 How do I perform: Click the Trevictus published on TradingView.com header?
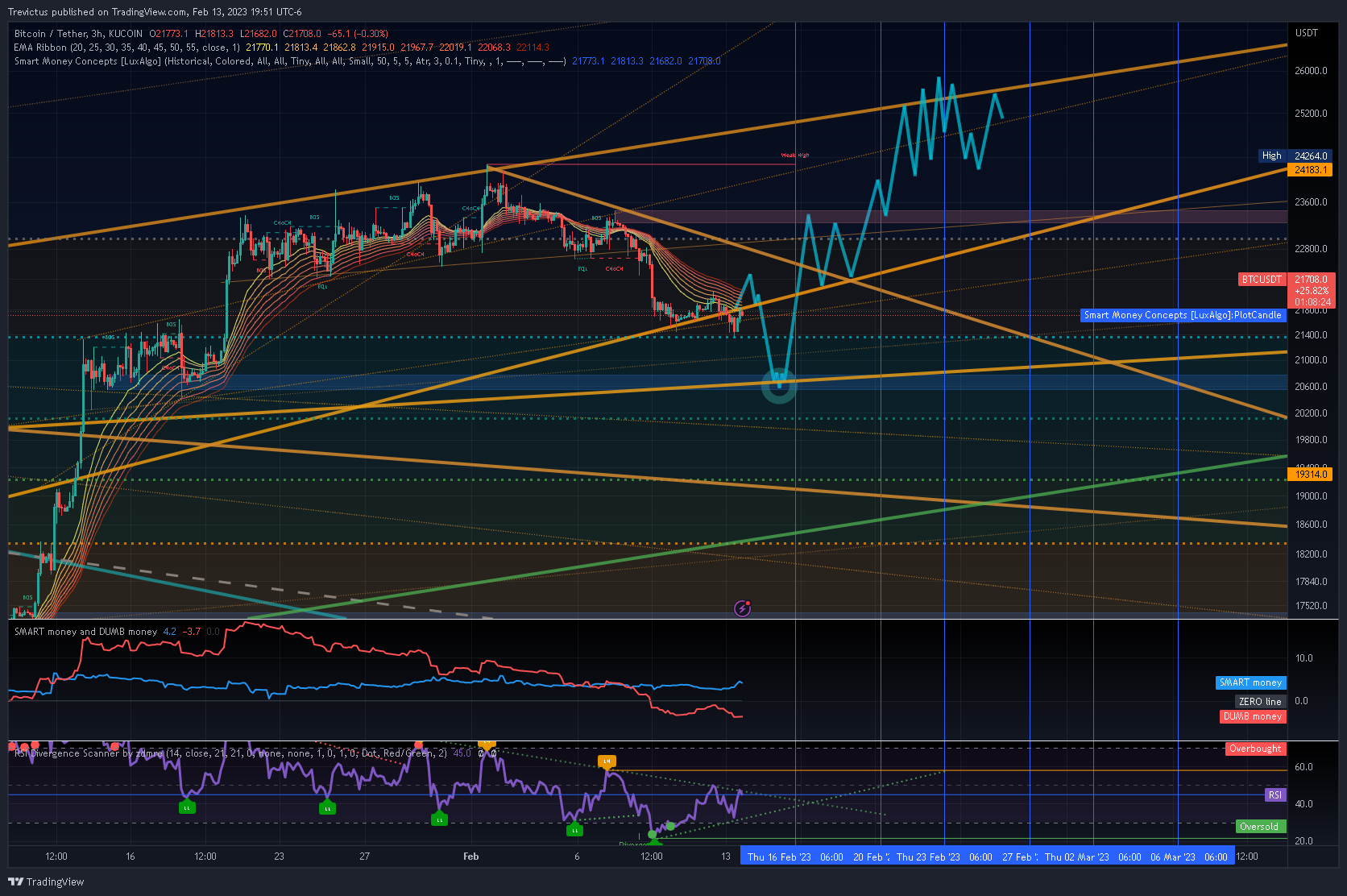pyautogui.click(x=155, y=11)
